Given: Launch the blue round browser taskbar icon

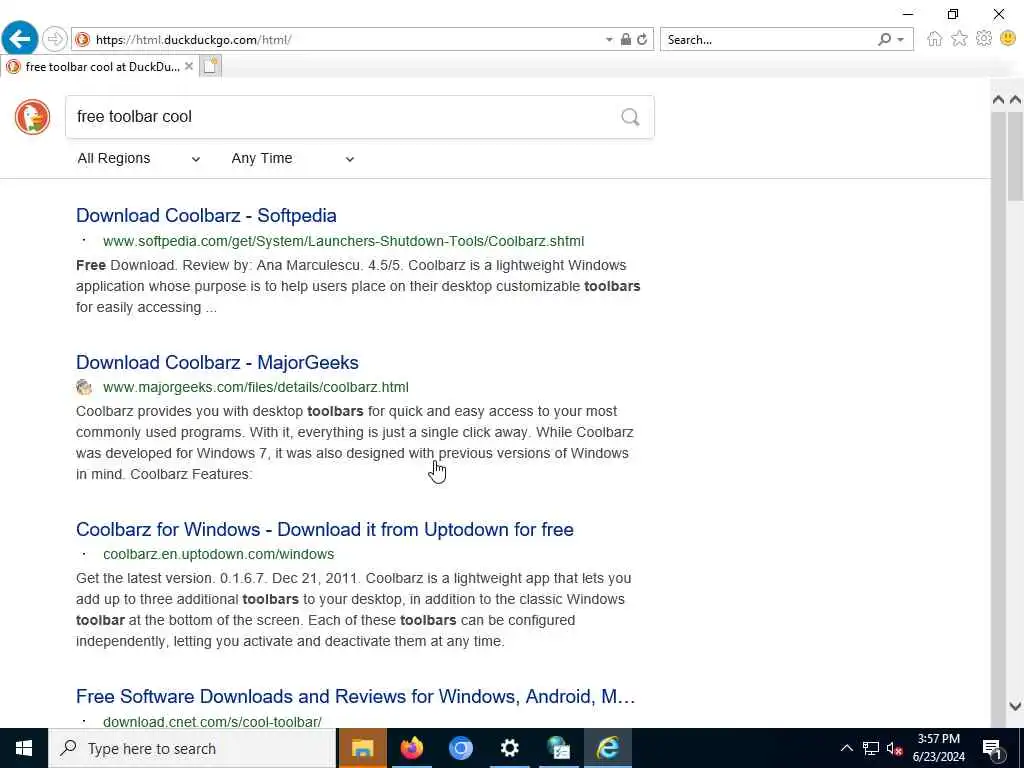Looking at the screenshot, I should pyautogui.click(x=460, y=748).
